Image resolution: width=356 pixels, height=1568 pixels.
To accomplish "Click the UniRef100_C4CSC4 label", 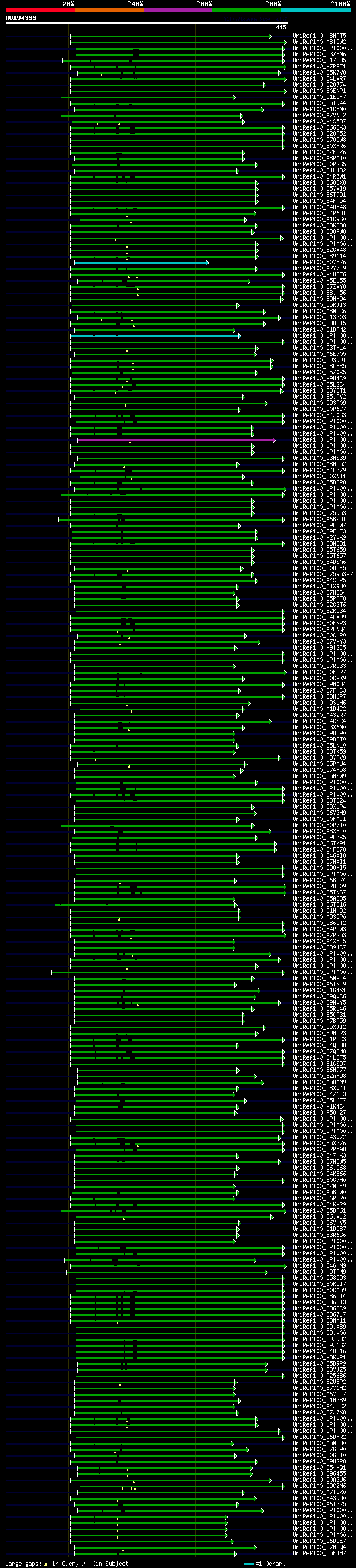I will [x=319, y=721].
